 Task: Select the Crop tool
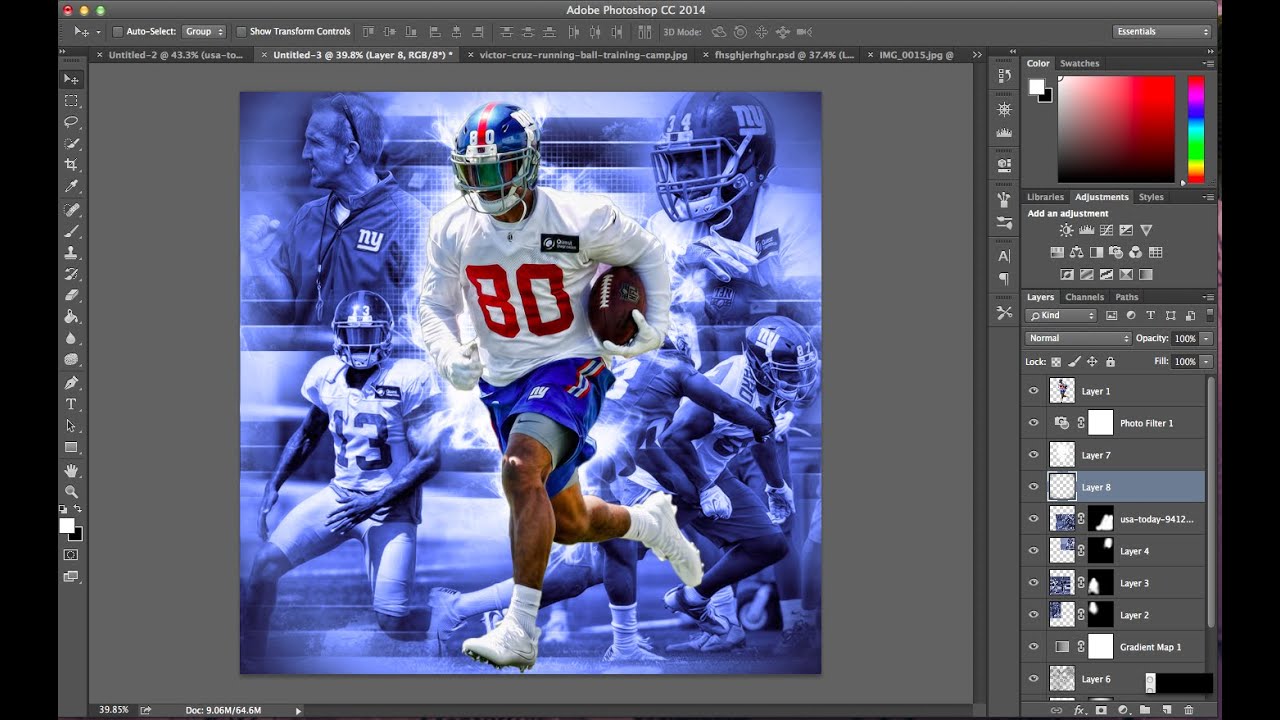[71, 165]
